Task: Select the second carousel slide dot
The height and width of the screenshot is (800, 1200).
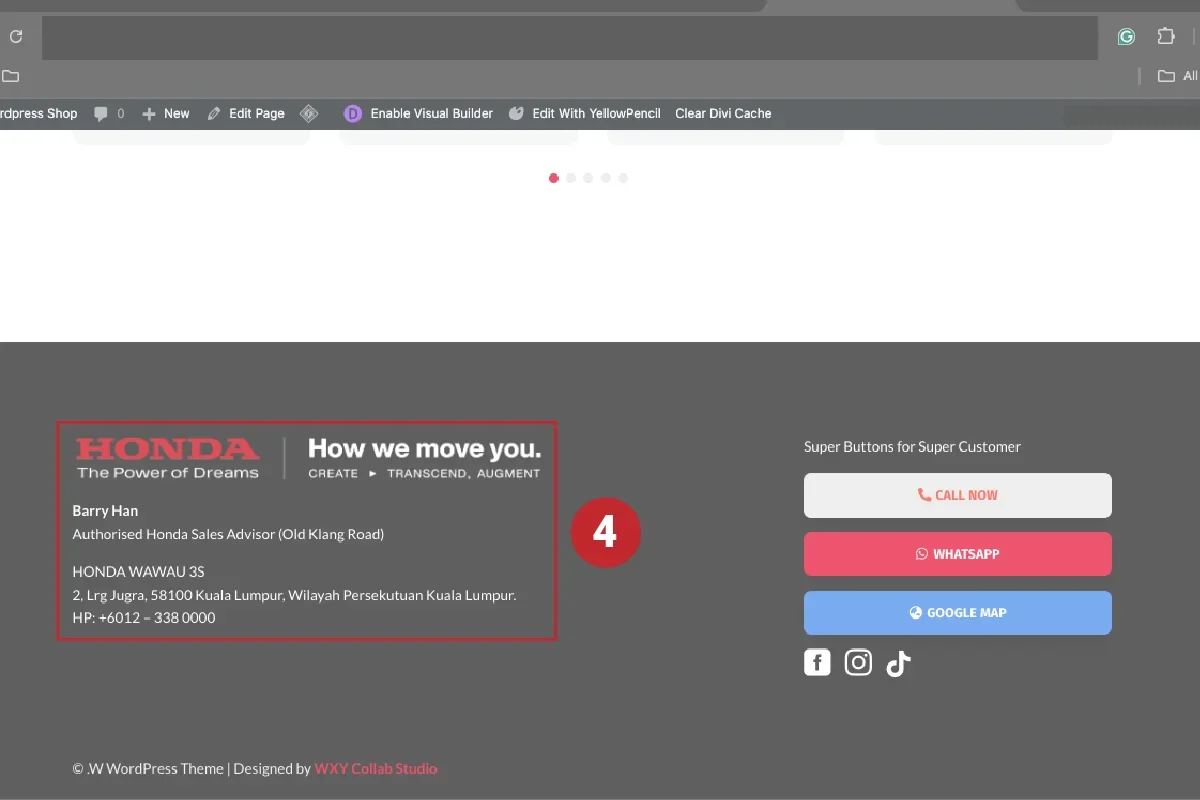Action: click(x=571, y=178)
